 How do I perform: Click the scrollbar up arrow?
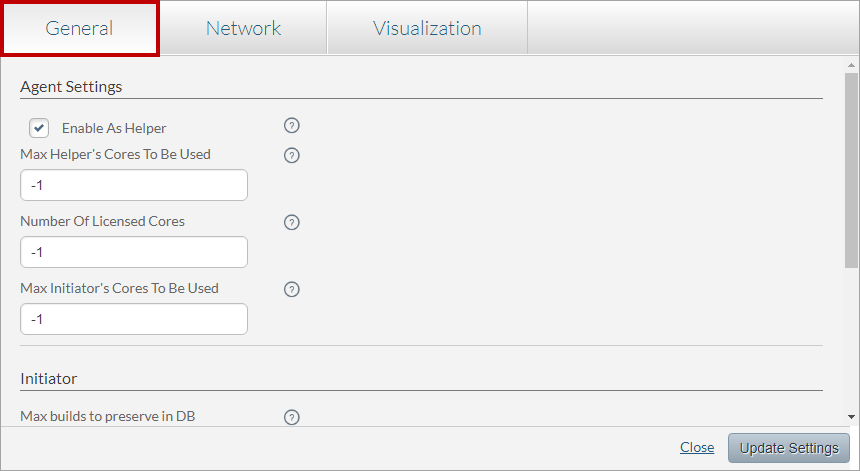tap(851, 64)
